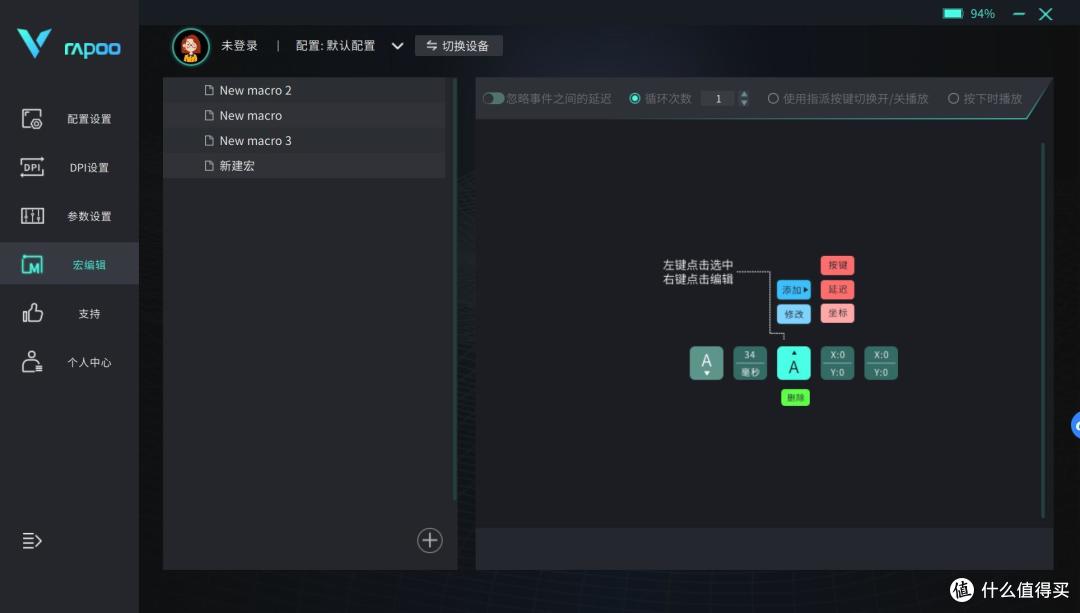This screenshot has width=1080, height=613.
Task: Increase loop count with up arrow
Action: pyautogui.click(x=744, y=94)
